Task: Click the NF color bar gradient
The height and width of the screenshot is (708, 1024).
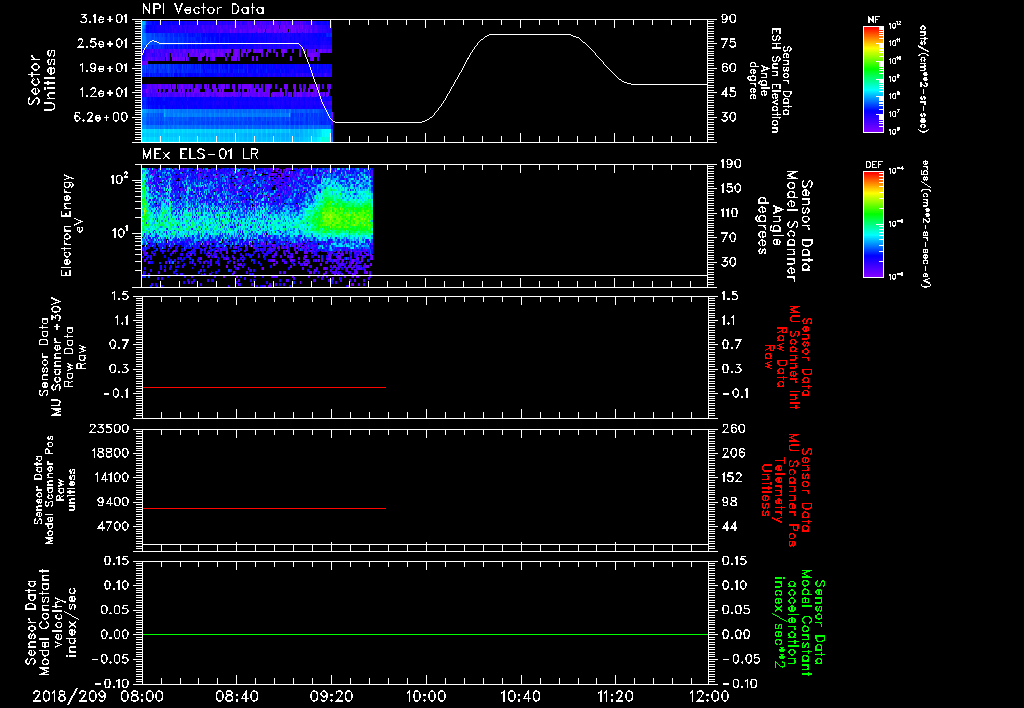Action: point(874,78)
